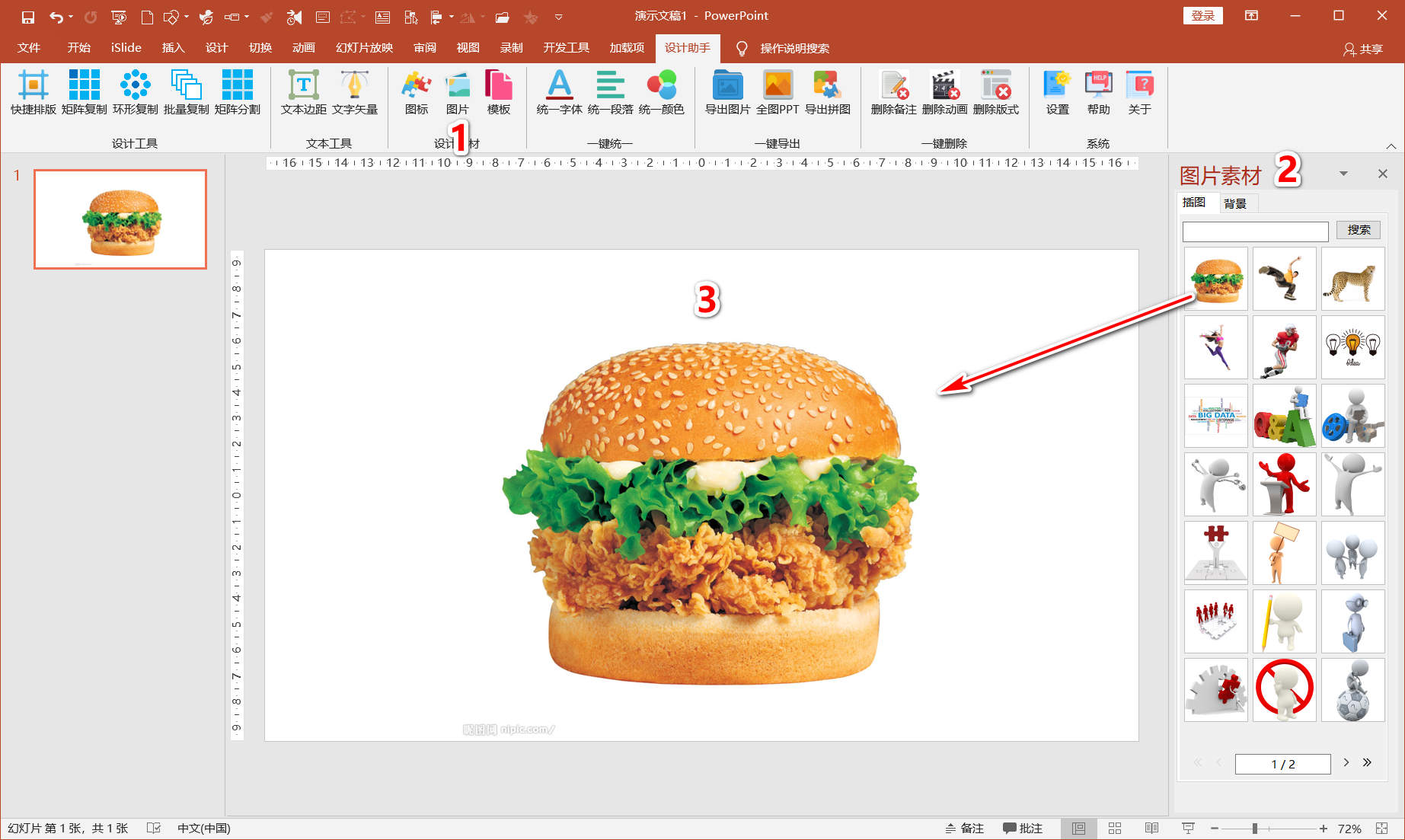
Task: Choose 导出图片 to export images
Action: [728, 92]
